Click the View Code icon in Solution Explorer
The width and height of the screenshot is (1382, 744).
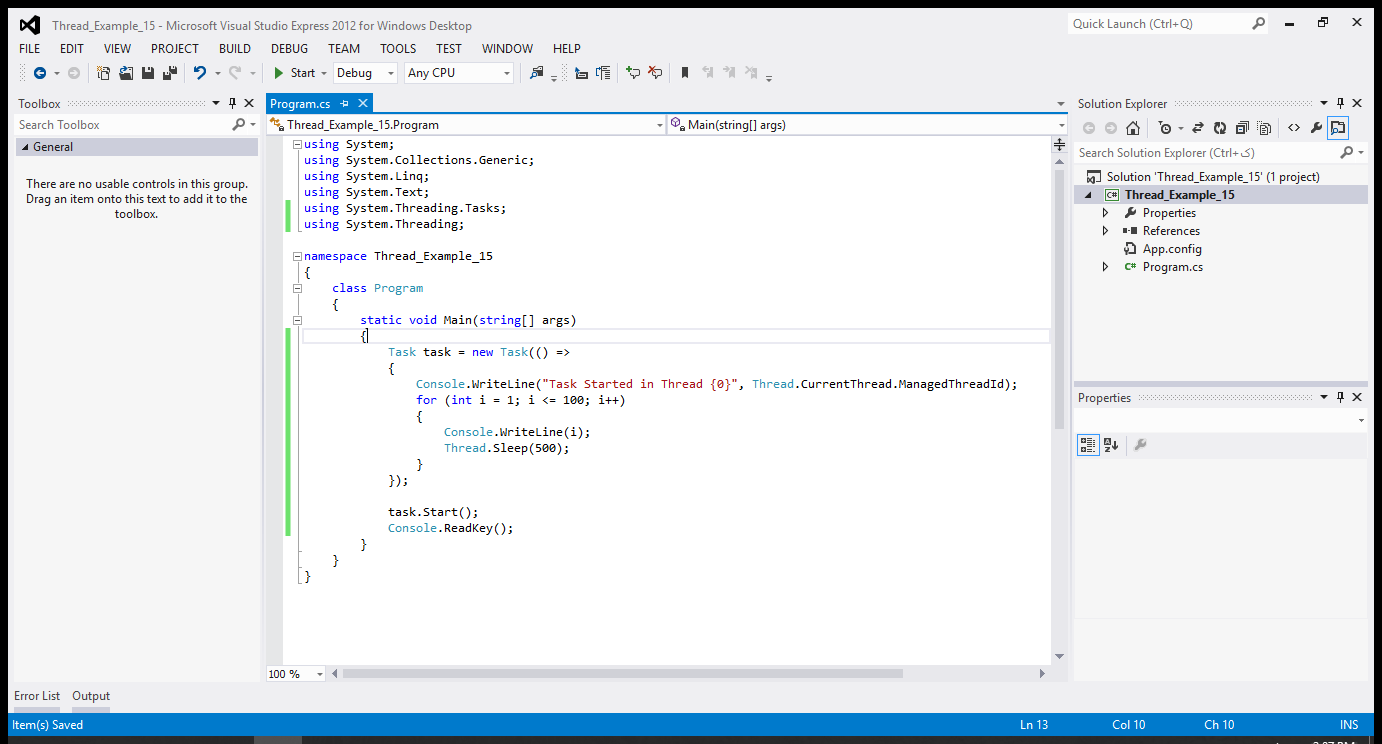click(1293, 128)
